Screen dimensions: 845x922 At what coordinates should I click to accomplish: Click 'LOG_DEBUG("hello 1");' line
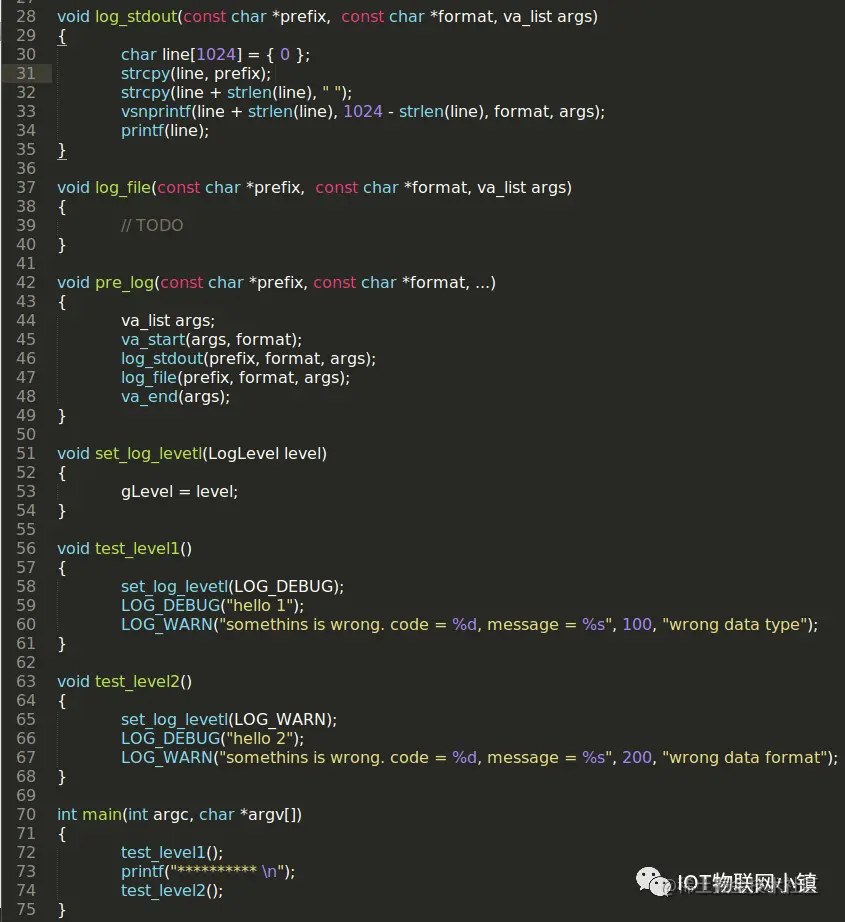pos(212,606)
